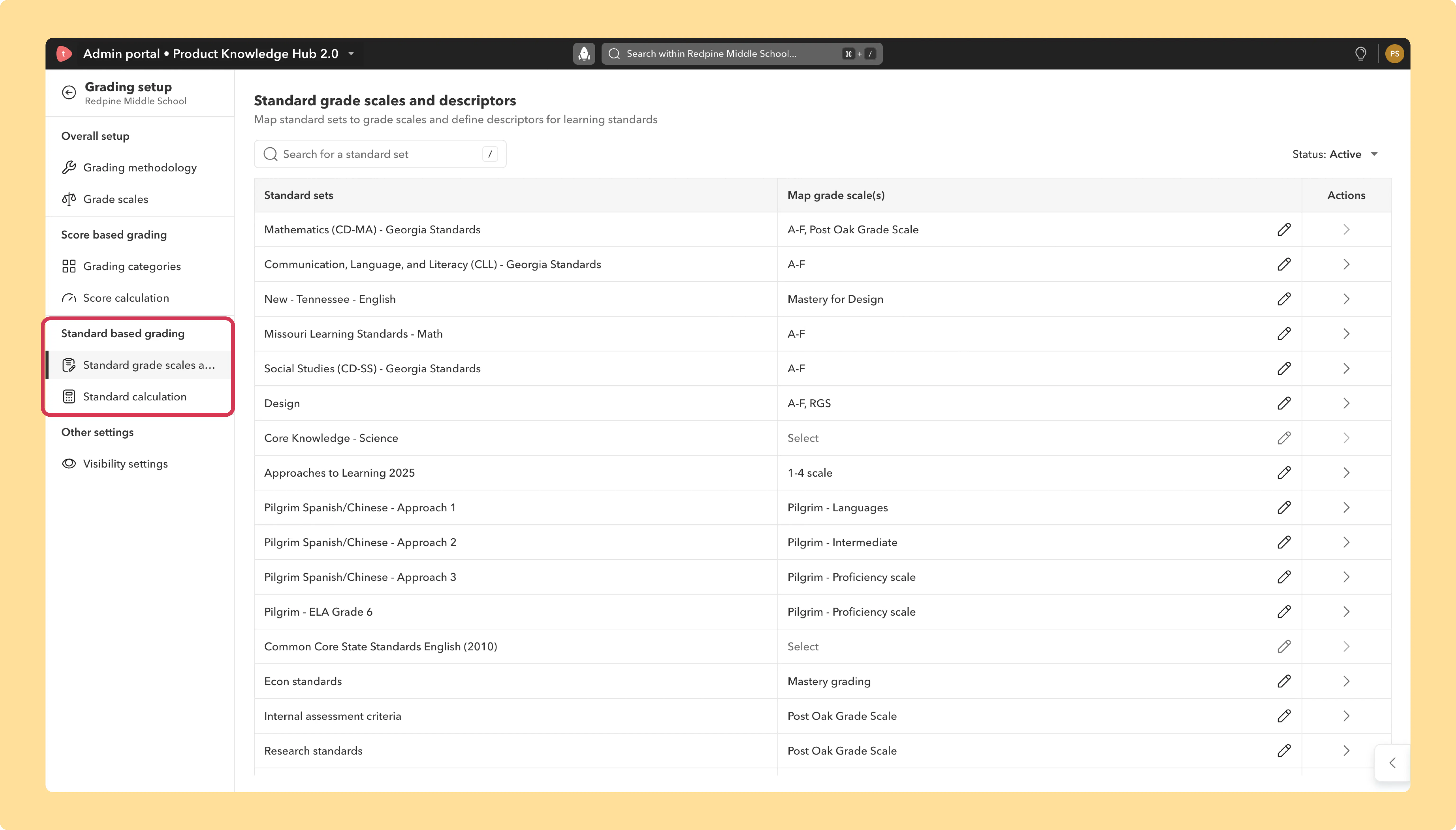Click Select placeholder for Core Knowledge - Science
Image resolution: width=1456 pixels, height=830 pixels.
coord(803,438)
